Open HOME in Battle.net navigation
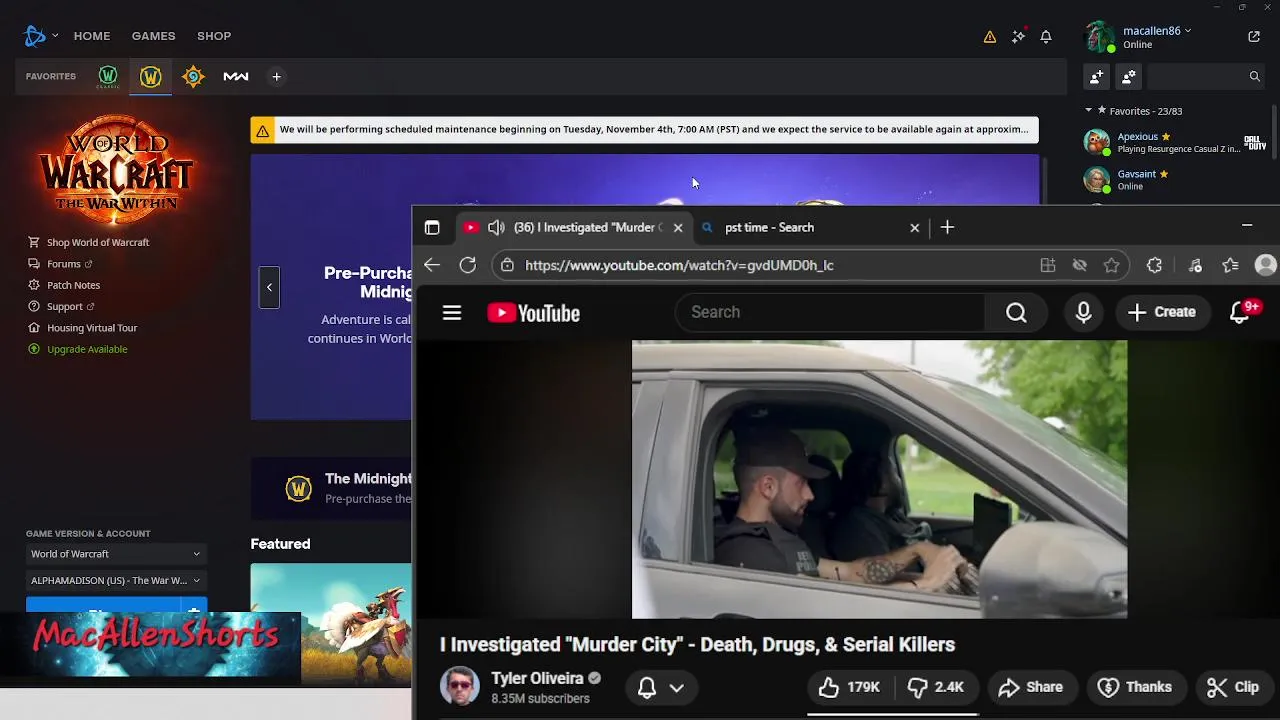 pos(92,36)
